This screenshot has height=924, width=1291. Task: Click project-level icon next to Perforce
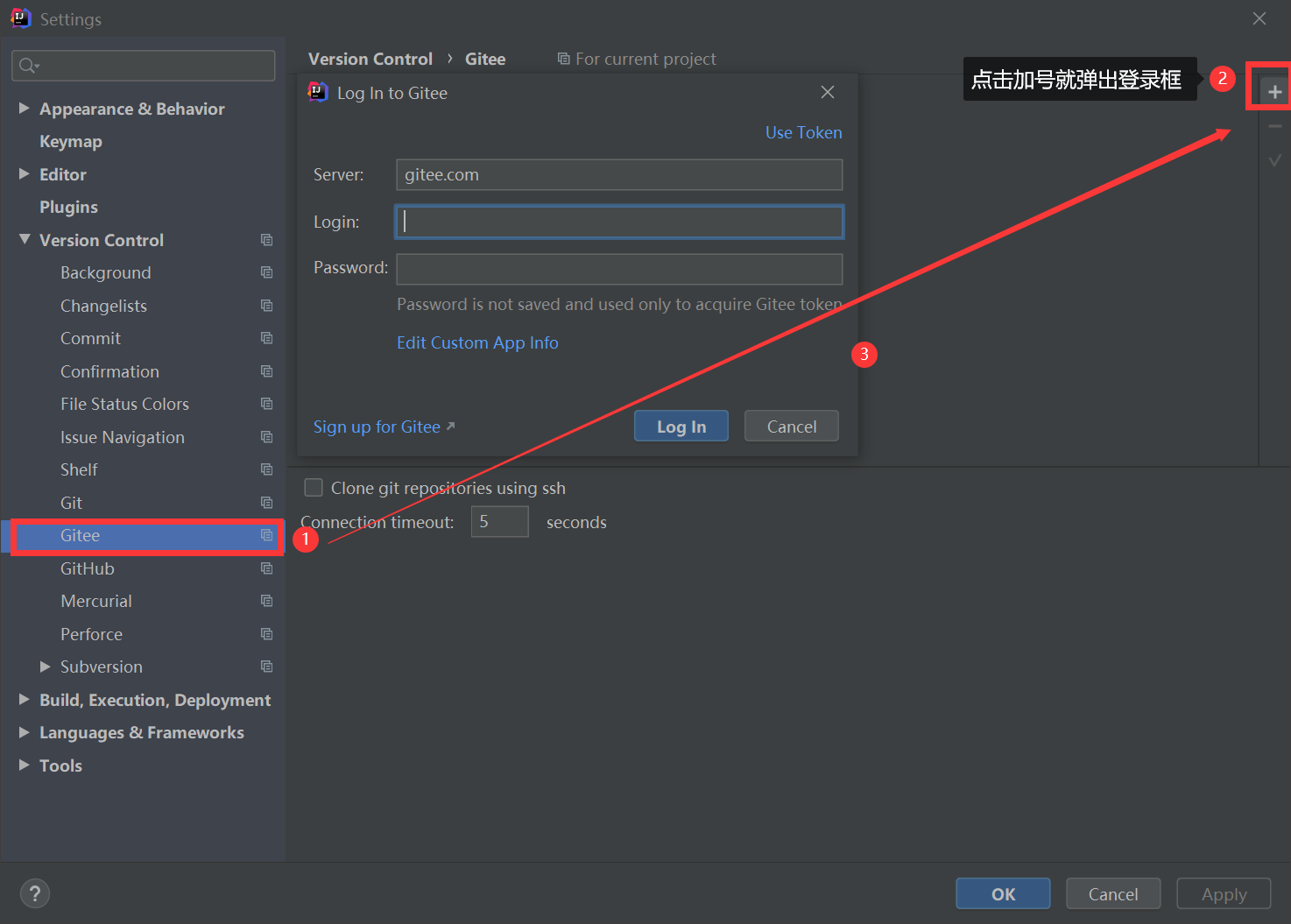[x=266, y=634]
